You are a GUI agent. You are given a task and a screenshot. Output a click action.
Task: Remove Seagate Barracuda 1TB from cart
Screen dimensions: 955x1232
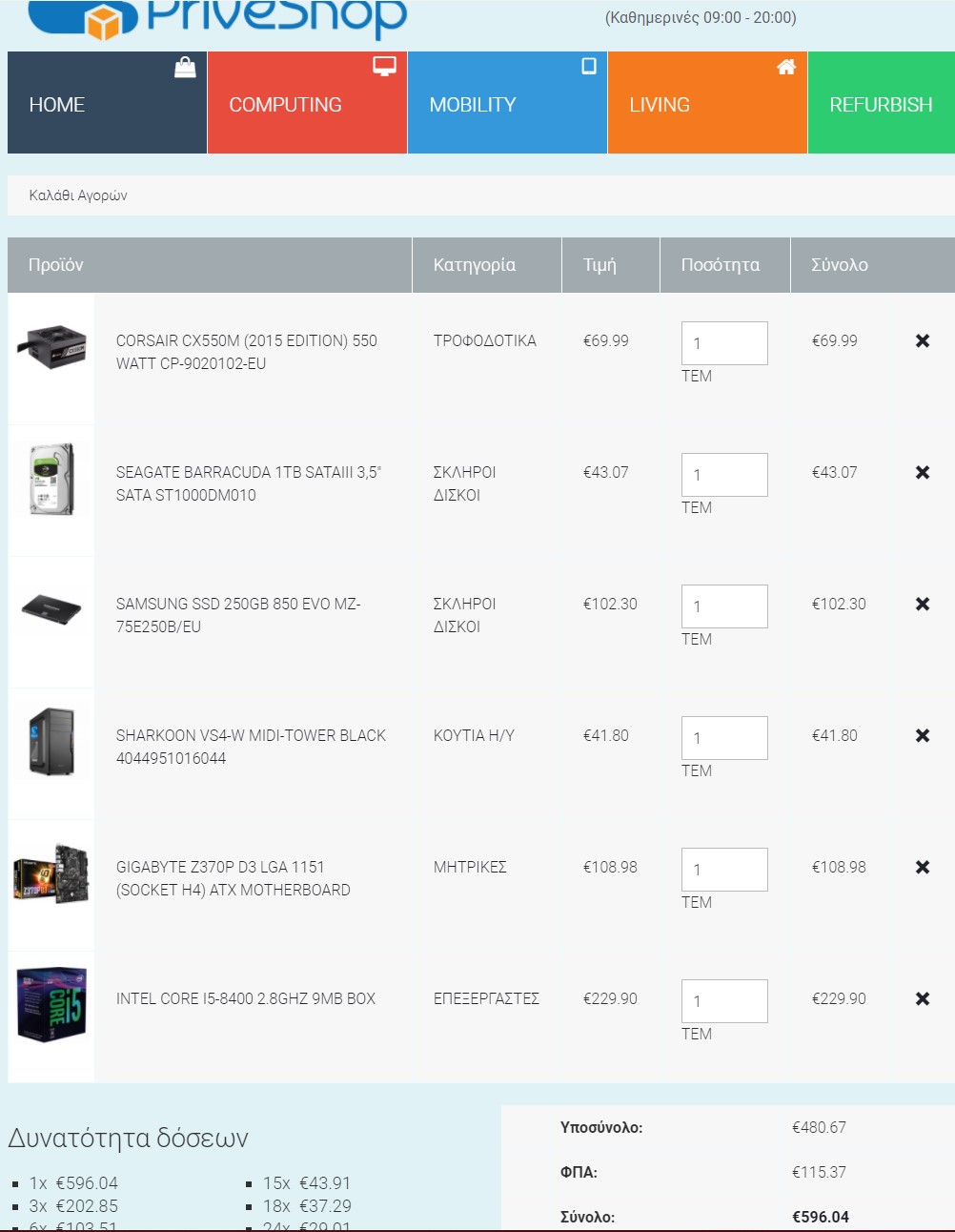[x=922, y=472]
